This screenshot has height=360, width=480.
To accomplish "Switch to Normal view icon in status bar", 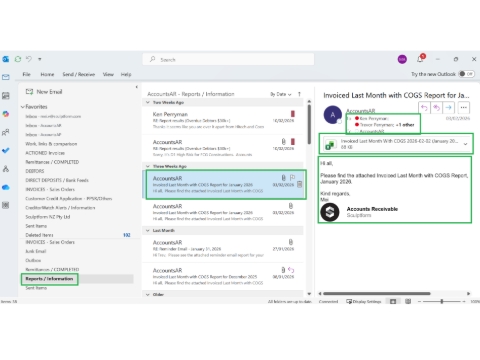I will coord(393,301).
